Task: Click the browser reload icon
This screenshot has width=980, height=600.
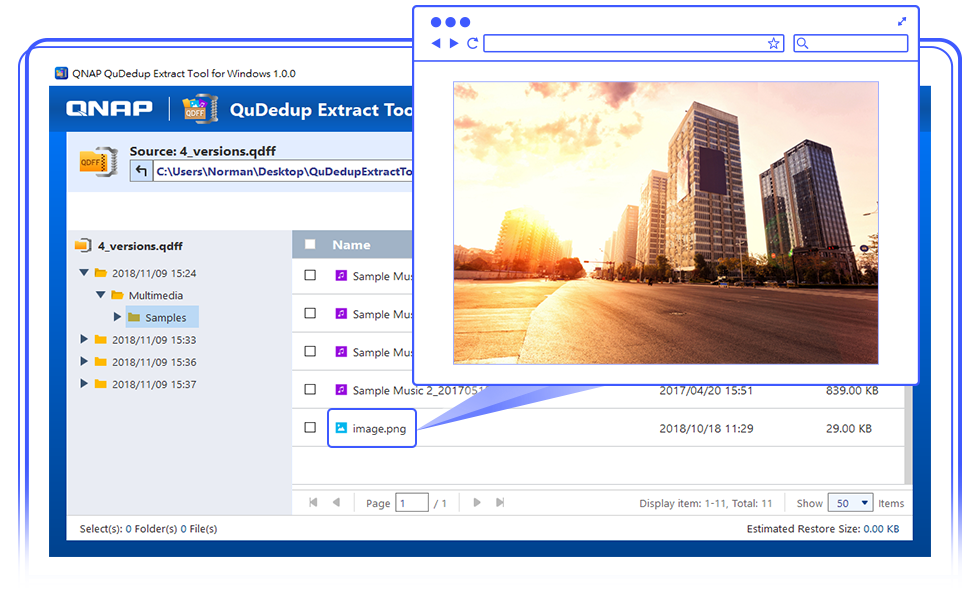Action: click(x=473, y=44)
